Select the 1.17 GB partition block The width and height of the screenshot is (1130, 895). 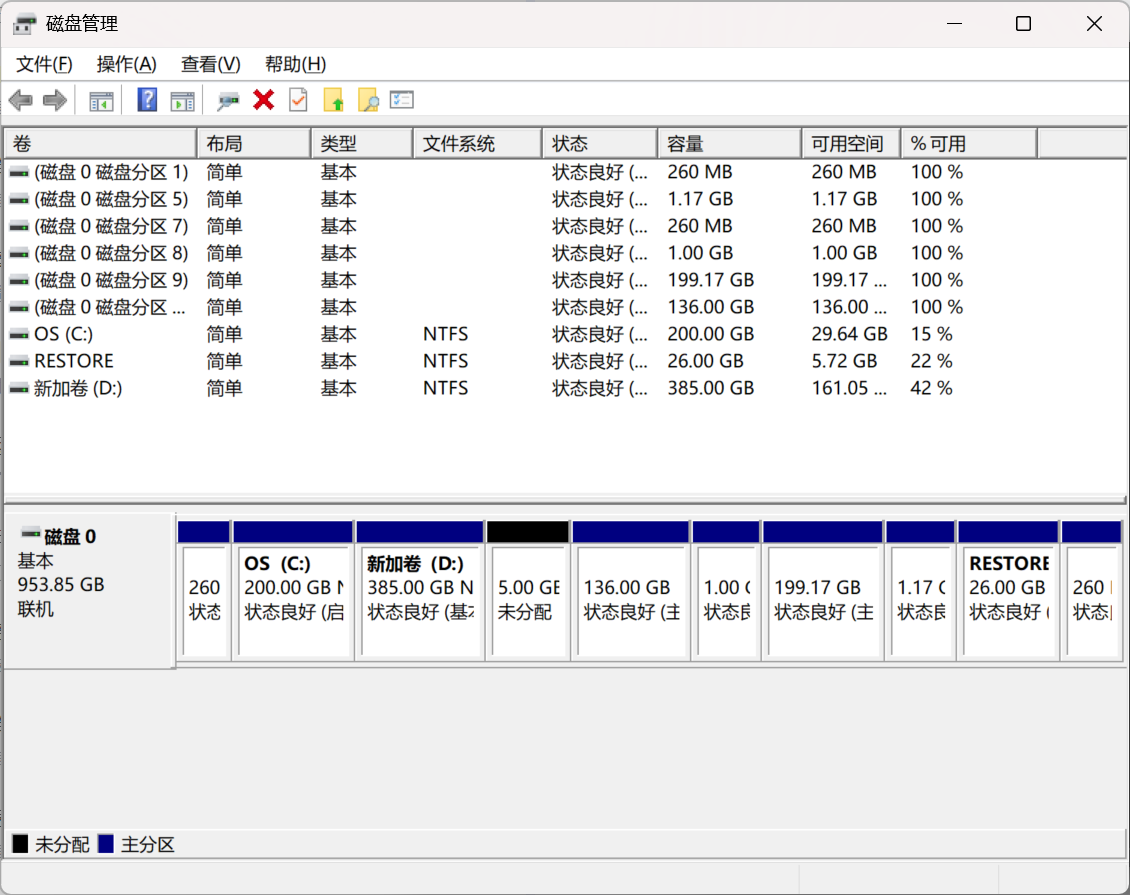(x=920, y=590)
